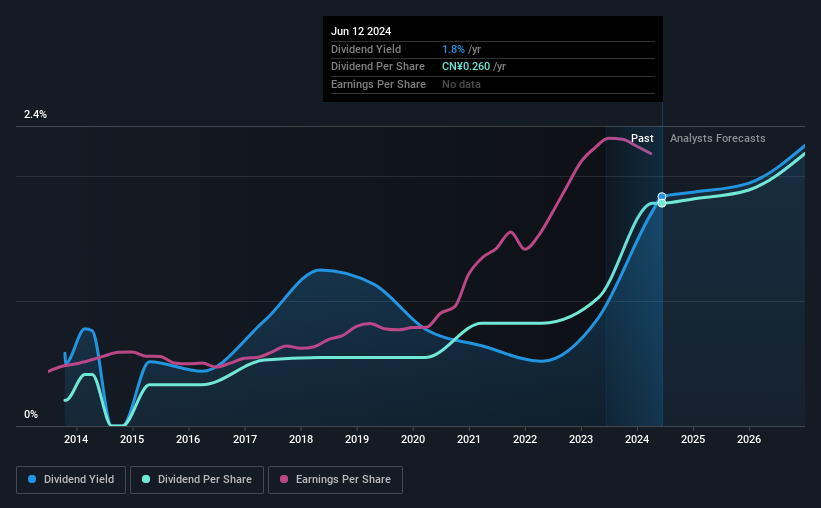Click the 2024 x-axis label
This screenshot has height=508, width=821.
[637, 439]
